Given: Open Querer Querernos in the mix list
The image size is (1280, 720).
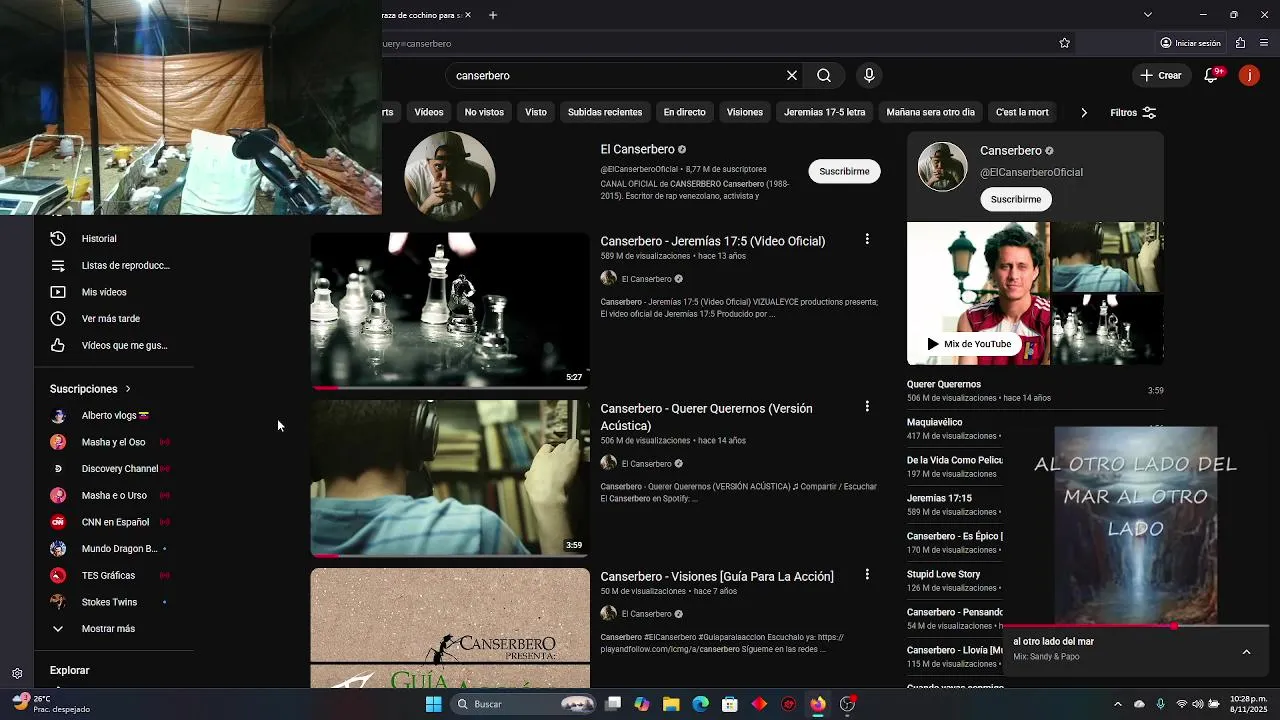Looking at the screenshot, I should click(1035, 390).
